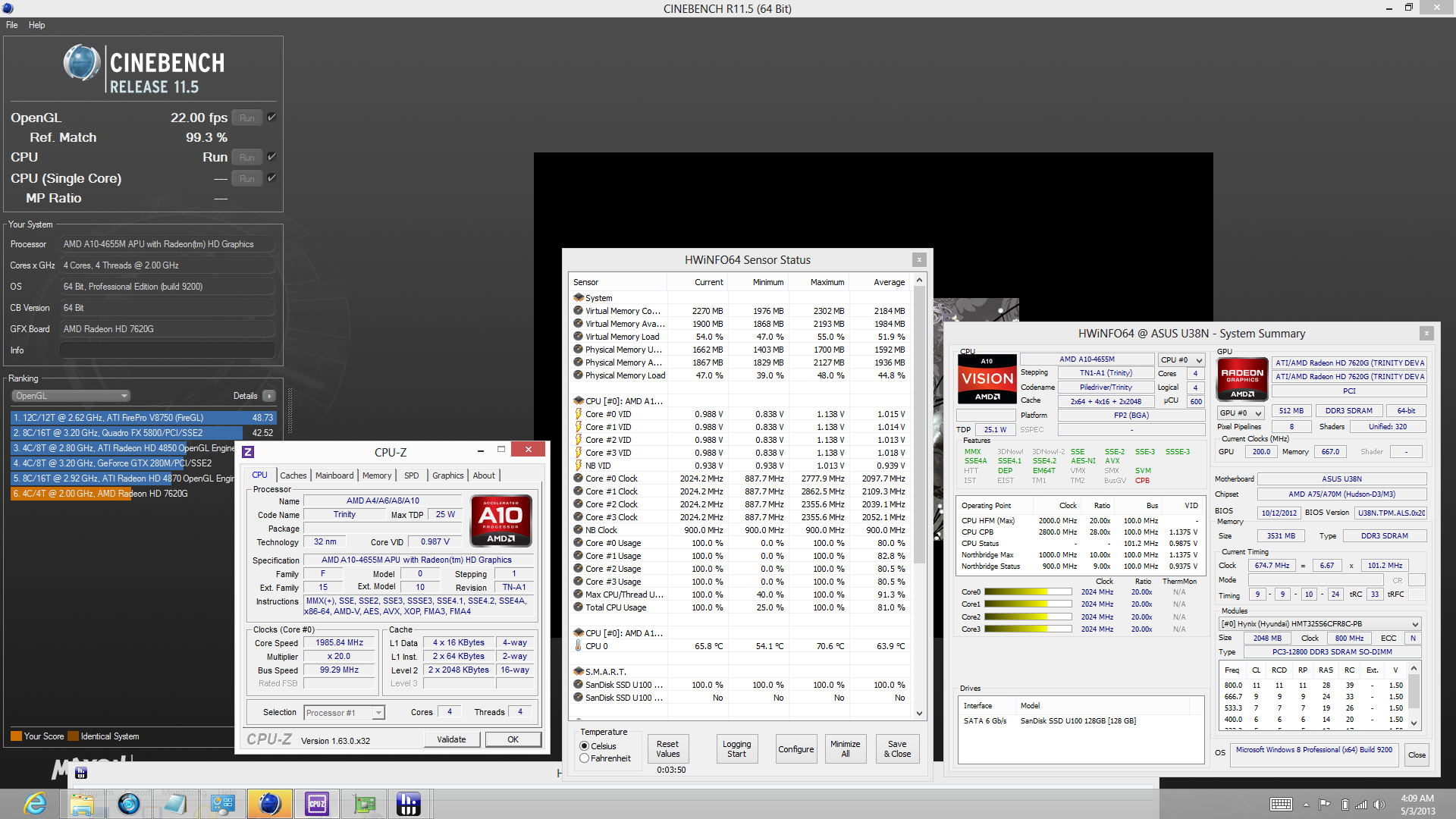
Task: Toggle CPU (Single Core) test checkbox
Action: coord(271,178)
